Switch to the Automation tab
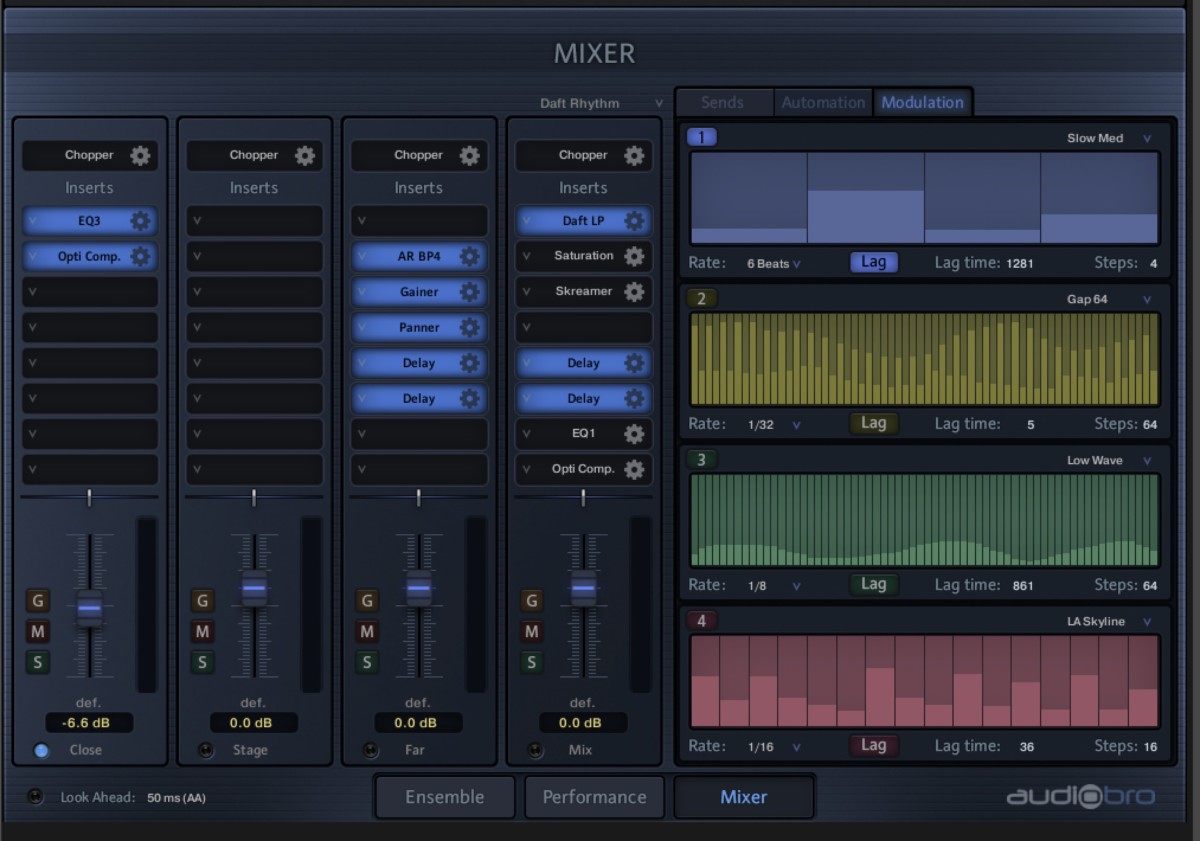 (823, 102)
